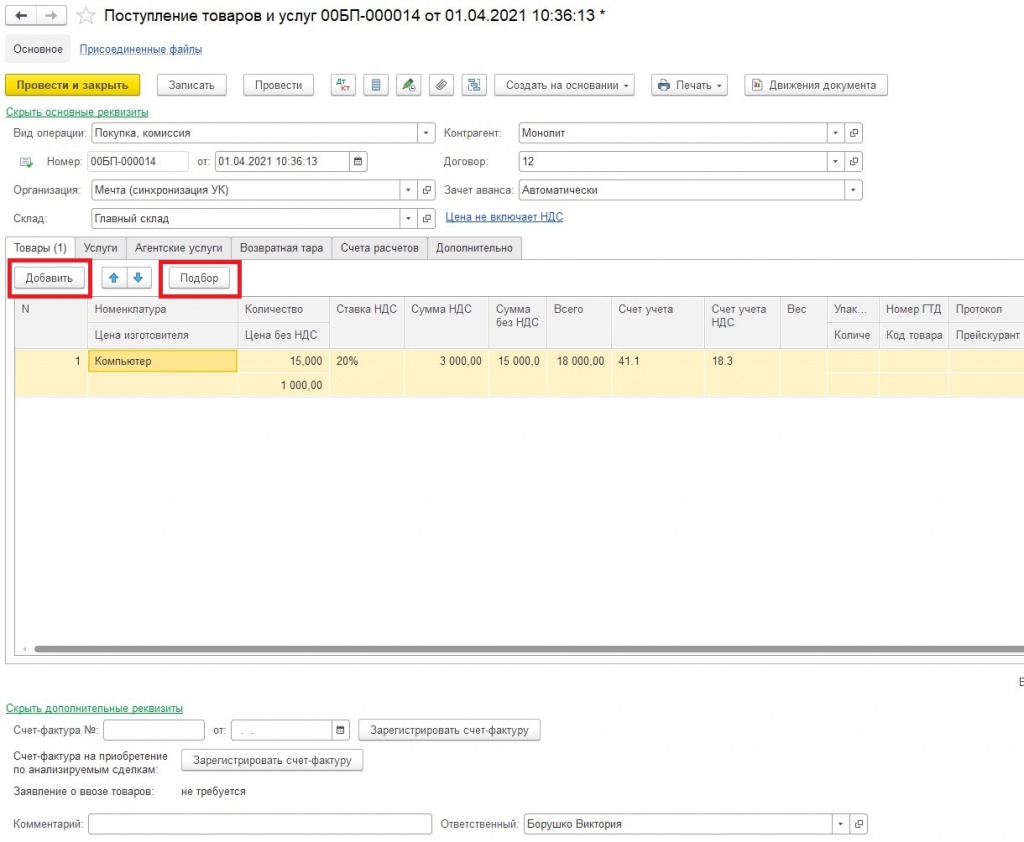Expand the Зачет аванса dropdown
This screenshot has height=842, width=1024.
pos(853,190)
